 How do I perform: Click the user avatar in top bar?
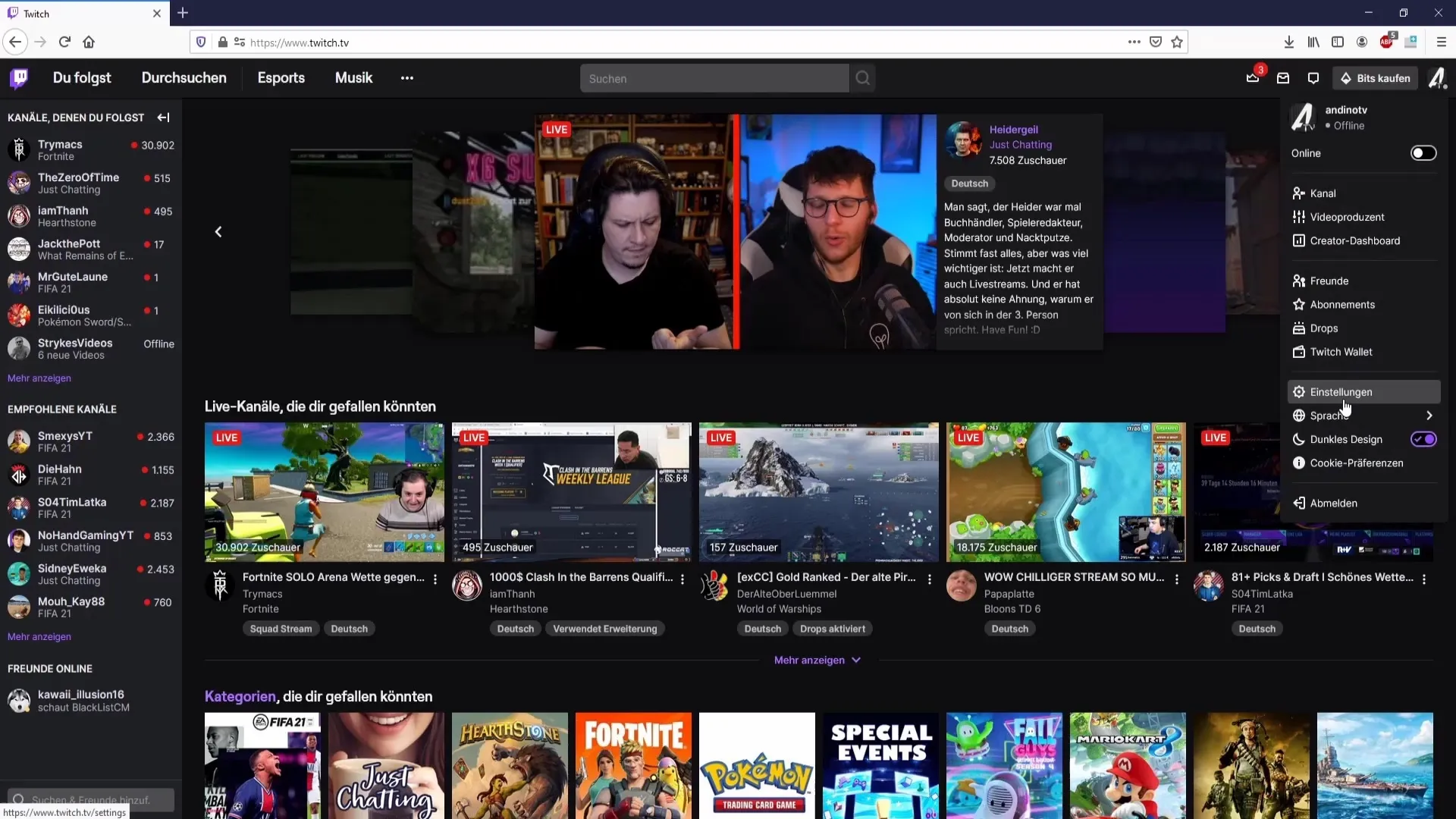click(x=1438, y=78)
